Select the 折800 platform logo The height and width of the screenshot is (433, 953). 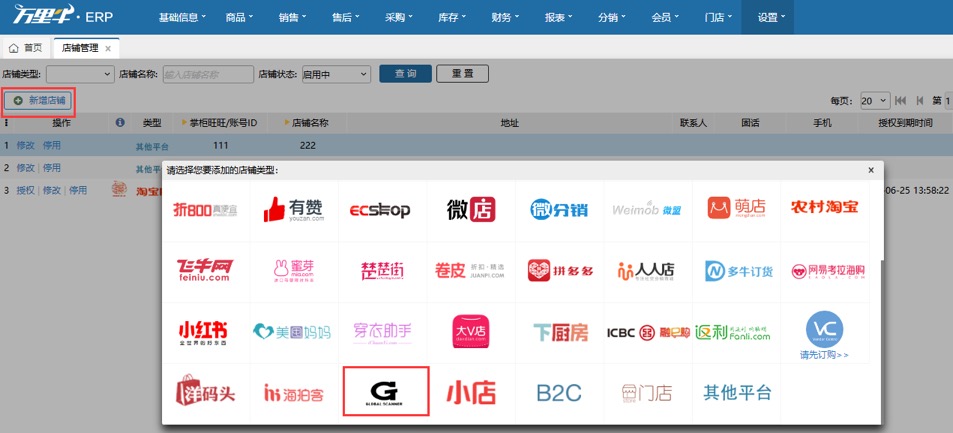205,210
